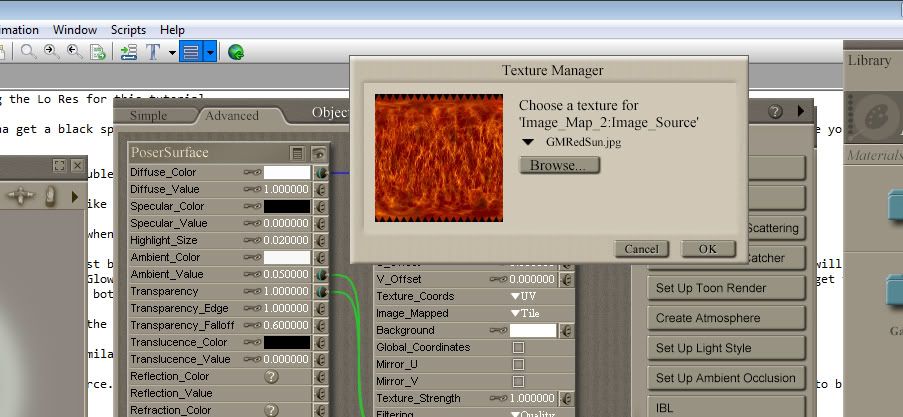Open the Scripts menu

[x=128, y=30]
